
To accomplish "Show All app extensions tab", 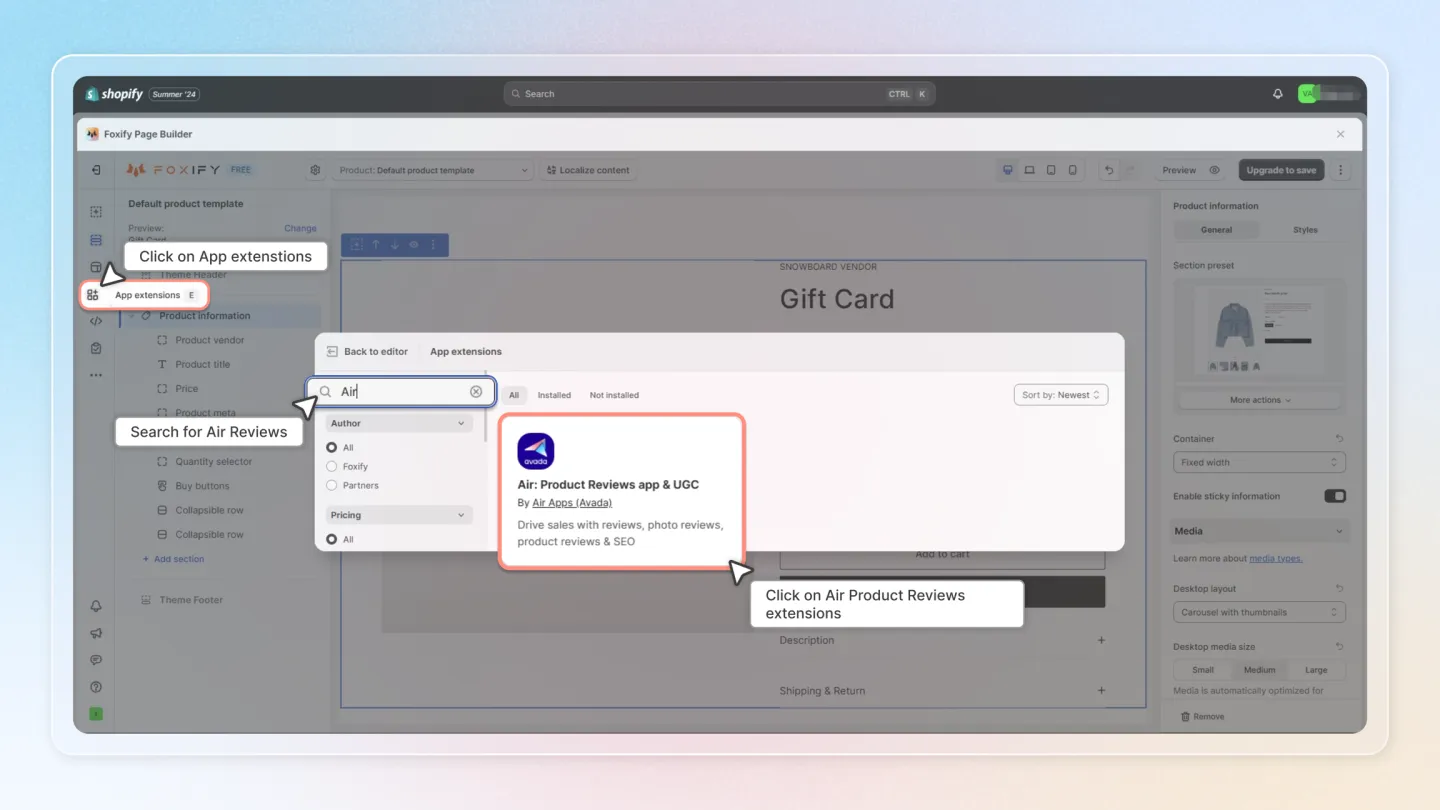I will click(514, 395).
